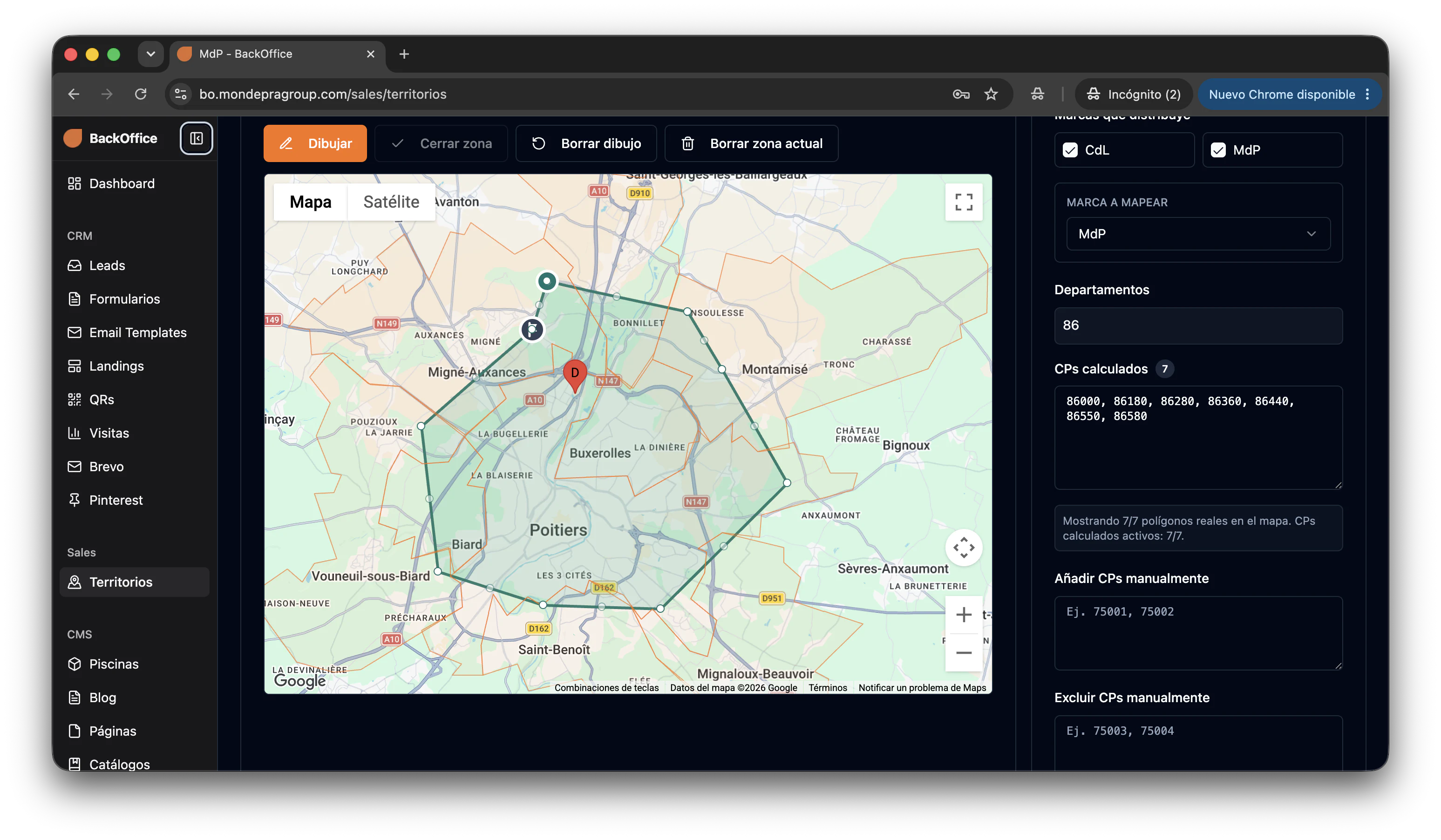Screen dimensions: 1441x840
Task: Focus the Añadir CPs manualmente field
Action: (x=1198, y=633)
